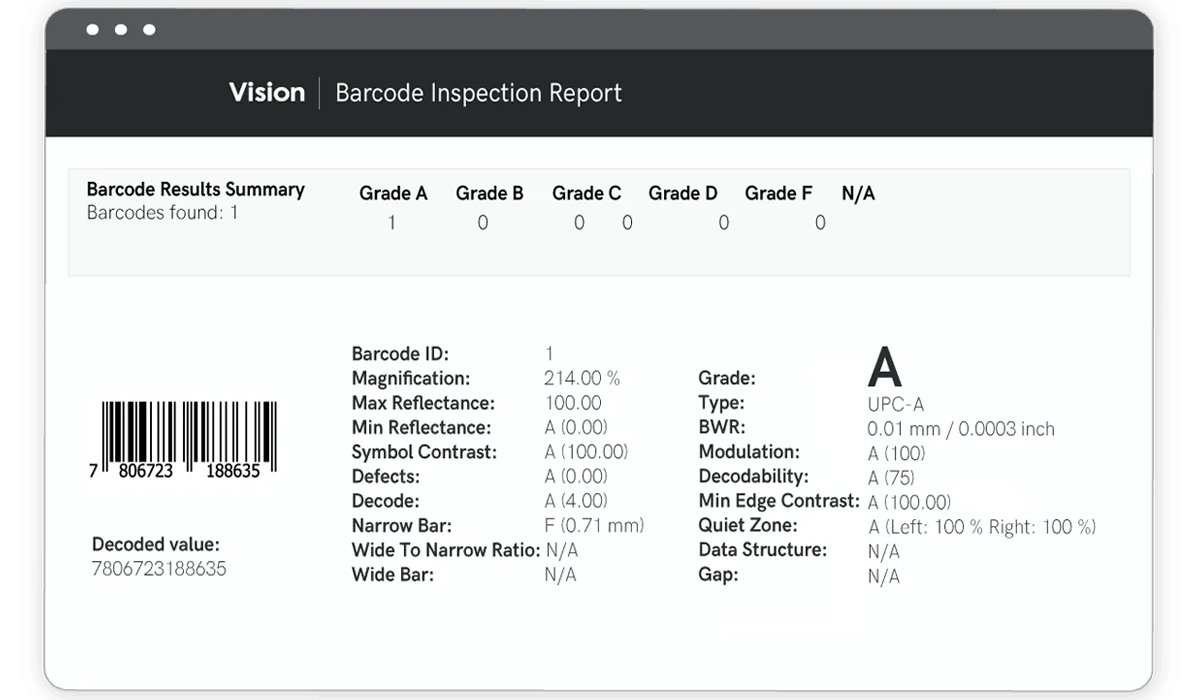The width and height of the screenshot is (1200, 700).
Task: Select the decoded value 7806723188635
Action: pos(160,569)
